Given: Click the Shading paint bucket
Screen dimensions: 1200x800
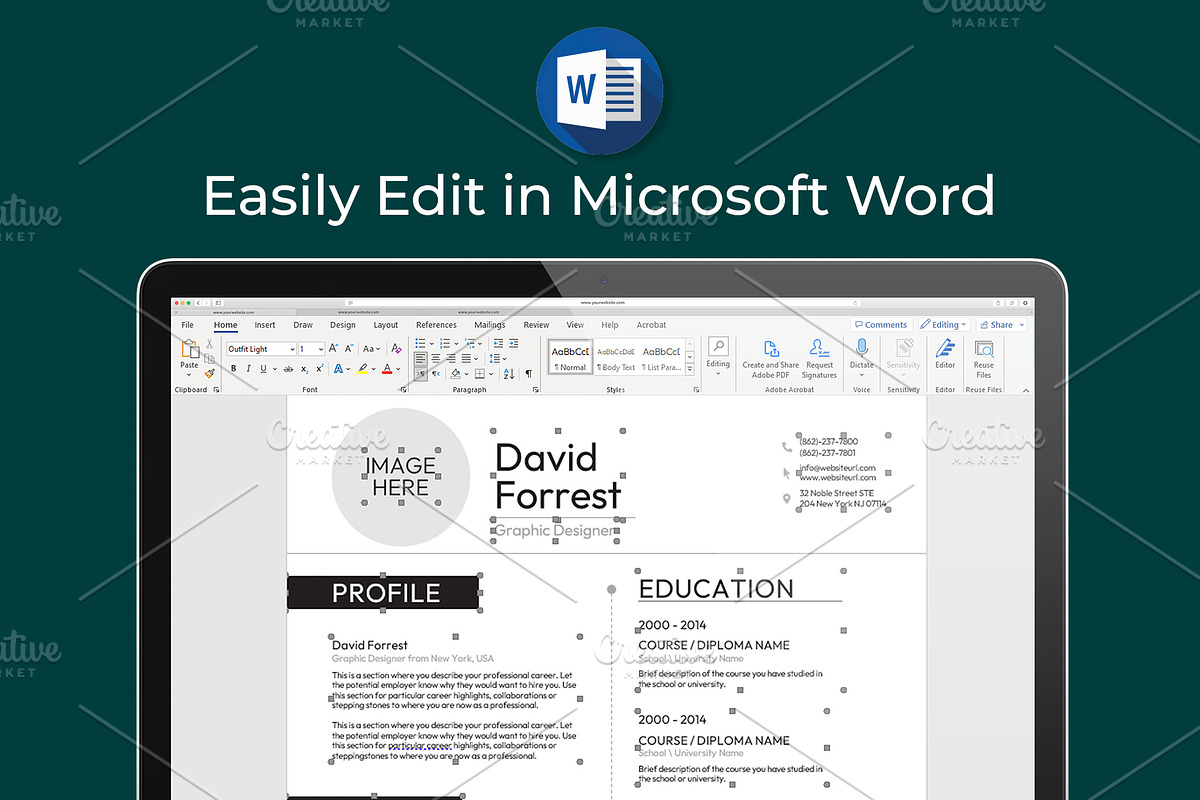Looking at the screenshot, I should click(x=455, y=374).
